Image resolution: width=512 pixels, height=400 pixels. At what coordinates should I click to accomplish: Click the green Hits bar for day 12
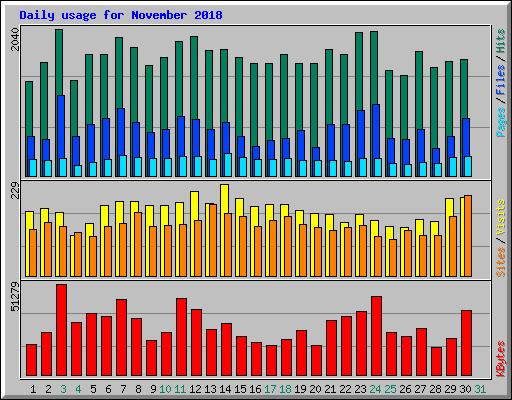click(x=194, y=78)
